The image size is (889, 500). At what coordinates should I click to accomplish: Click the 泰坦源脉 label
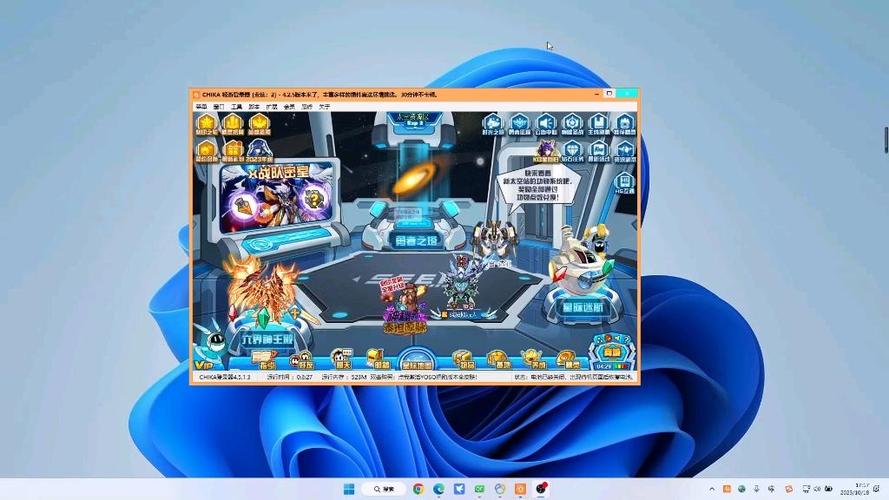404,328
